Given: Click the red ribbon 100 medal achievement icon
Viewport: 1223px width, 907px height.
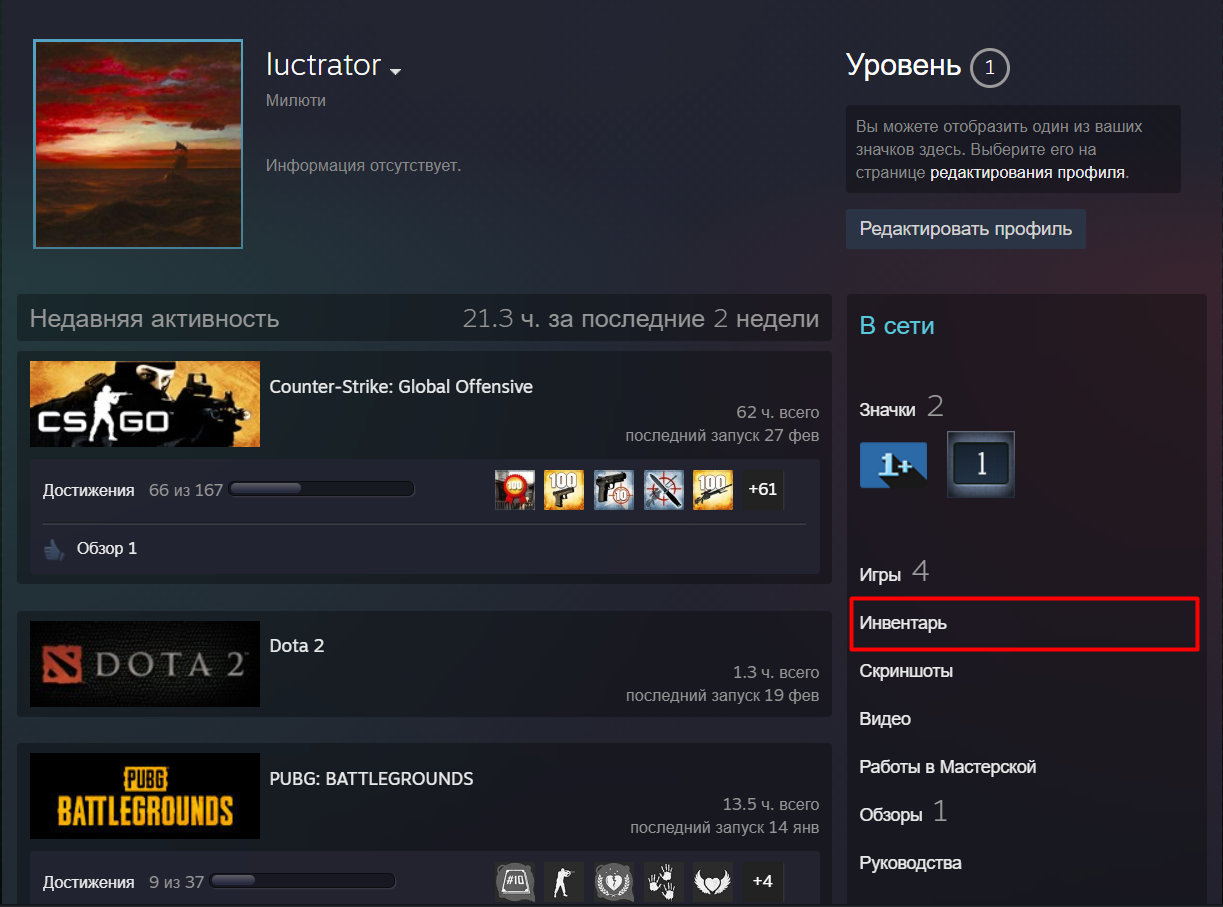Looking at the screenshot, I should tap(515, 490).
